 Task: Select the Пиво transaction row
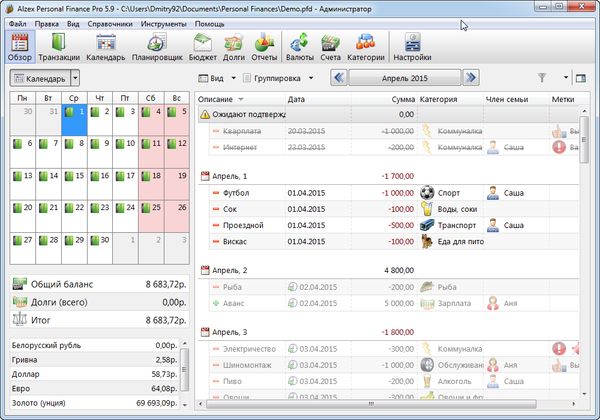pyautogui.click(x=394, y=381)
